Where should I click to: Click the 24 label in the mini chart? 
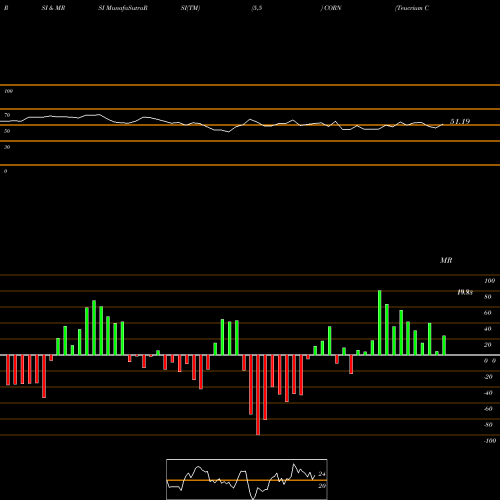[322, 474]
